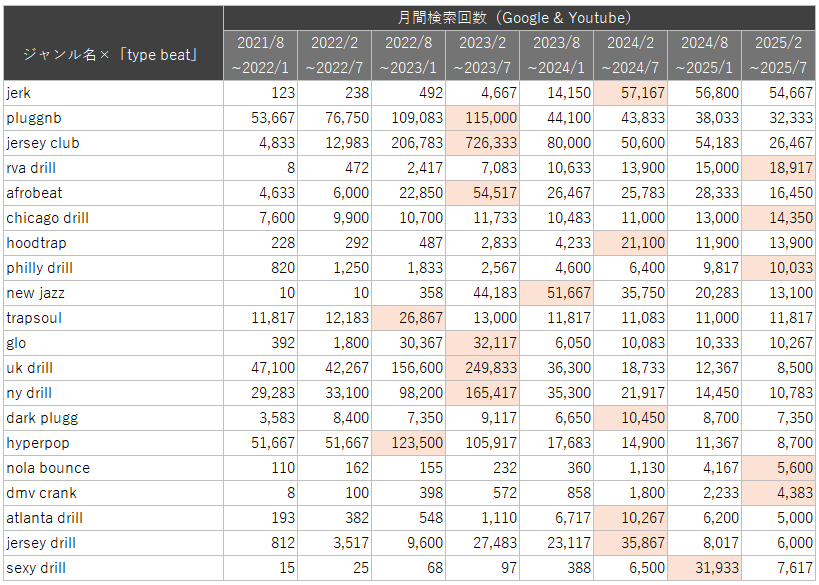Viewport: 819px width, 585px height.
Task: Click the 'atlanta drill' row label
Action: (x=114, y=518)
